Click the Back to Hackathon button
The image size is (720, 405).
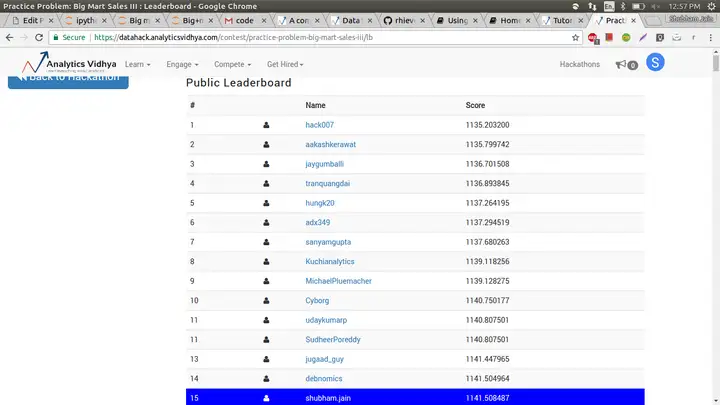pos(68,82)
